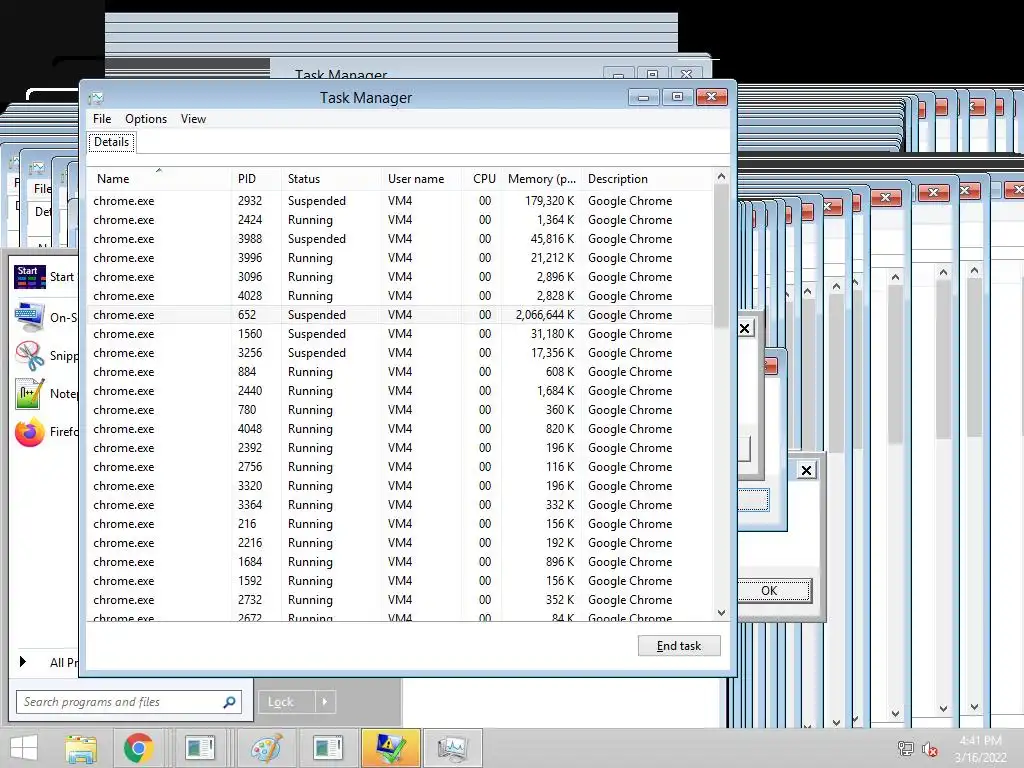
Task: Open the highlighted warning checkmark taskbar icon
Action: coord(390,748)
